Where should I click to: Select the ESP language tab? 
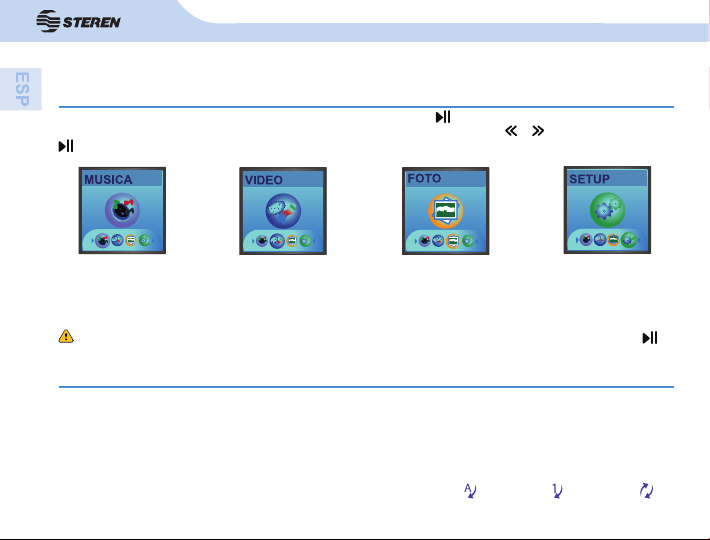tap(21, 89)
